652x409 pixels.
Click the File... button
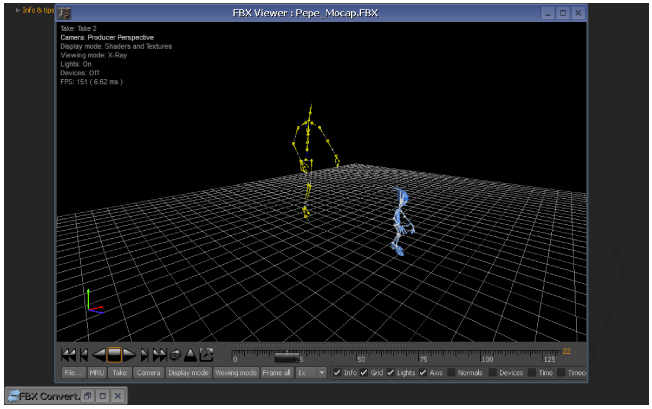tap(73, 372)
